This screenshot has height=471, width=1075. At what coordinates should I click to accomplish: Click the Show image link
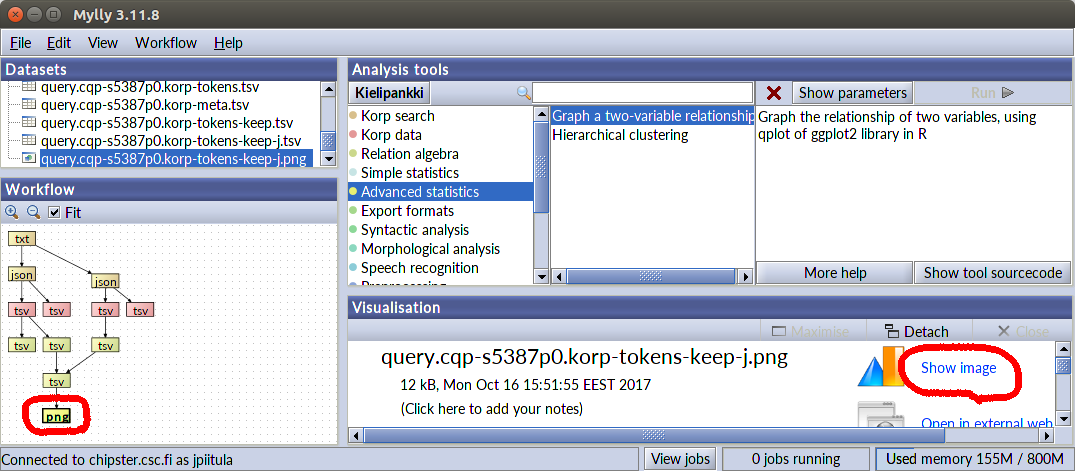click(958, 368)
